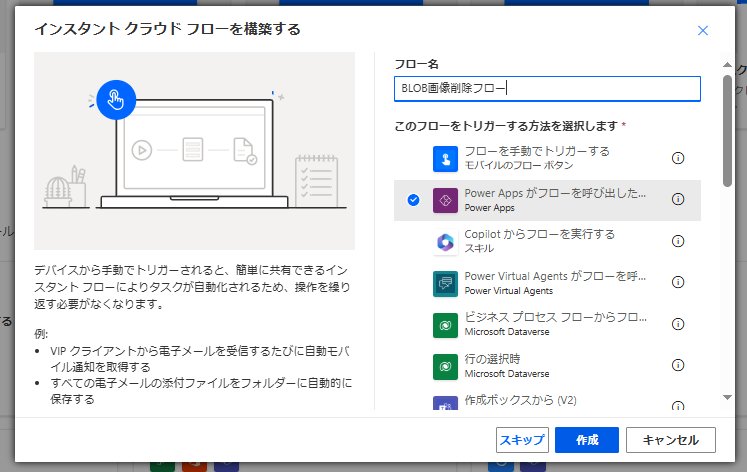This screenshot has width=747, height=472.
Task: Select 行の選択時 trigger option
Action: point(547,366)
